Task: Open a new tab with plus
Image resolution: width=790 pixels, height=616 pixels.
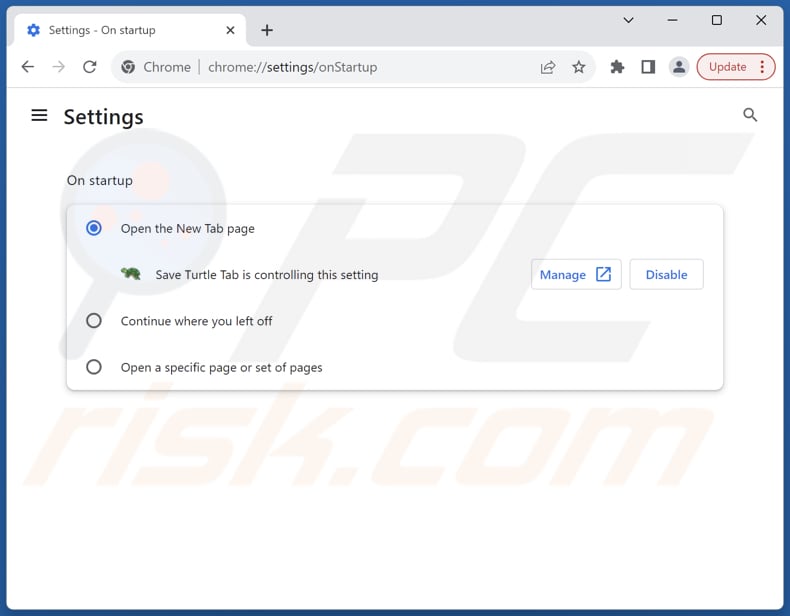Action: (267, 30)
